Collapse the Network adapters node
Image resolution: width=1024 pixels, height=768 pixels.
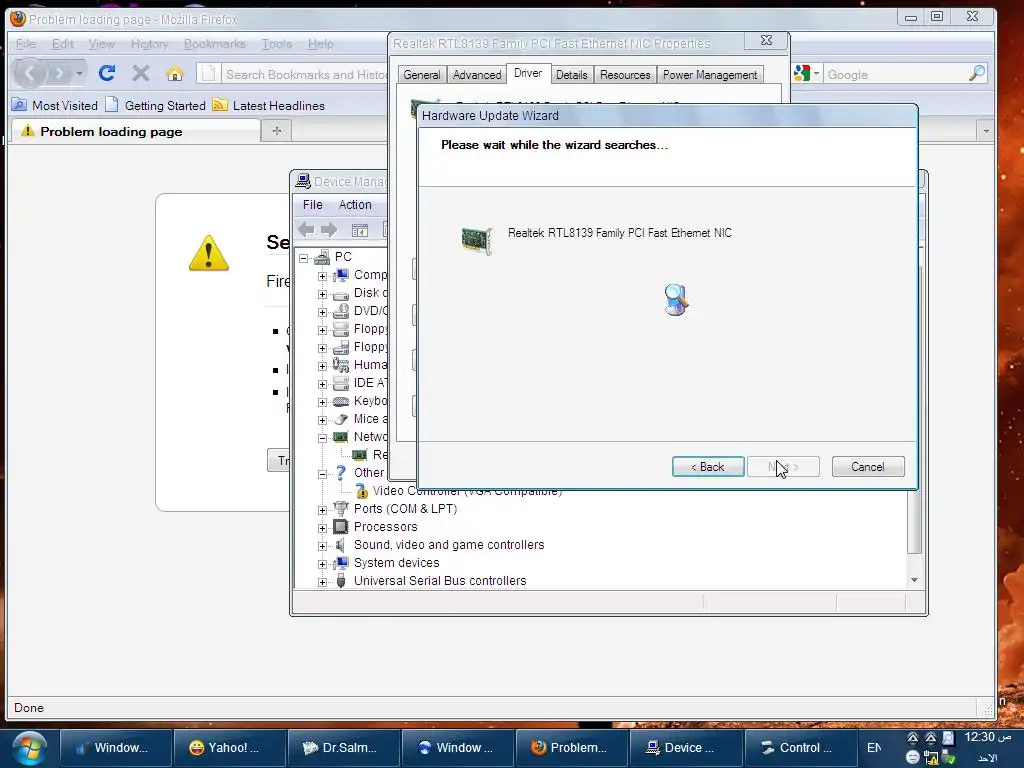pos(322,438)
